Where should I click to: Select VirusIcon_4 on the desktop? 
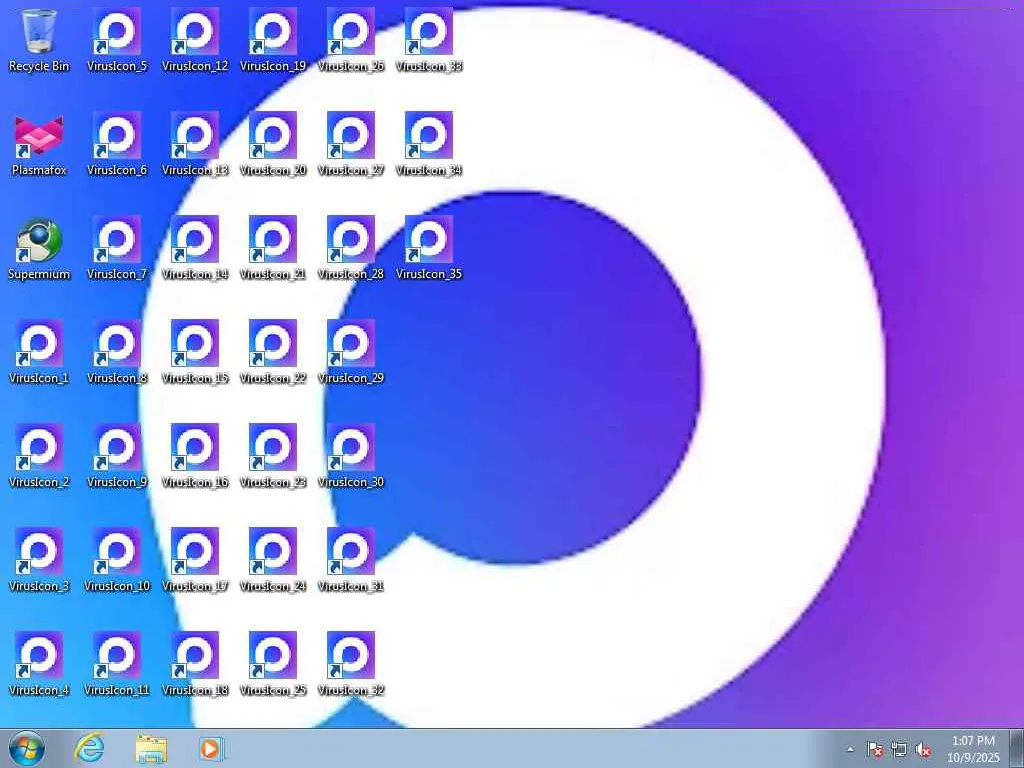click(39, 664)
